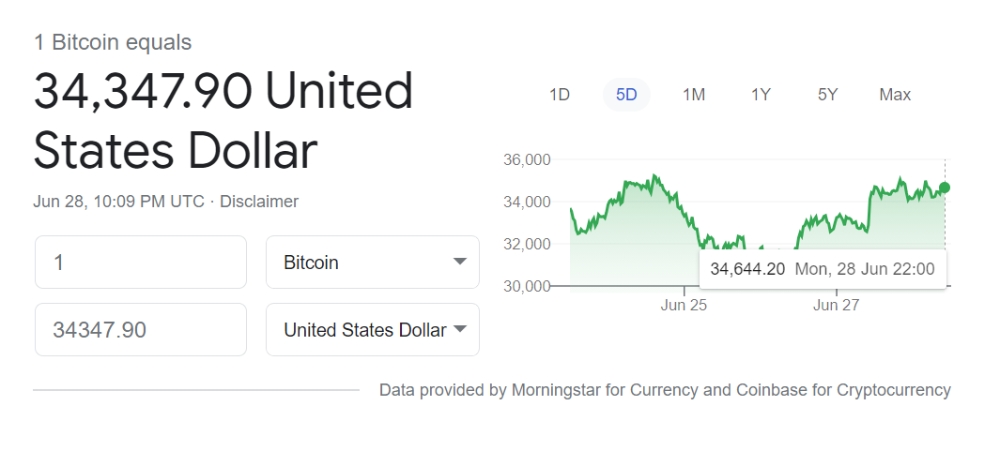Click the 34,347.90 United States Dollar heading
This screenshot has height=451, width=1000.
click(223, 121)
